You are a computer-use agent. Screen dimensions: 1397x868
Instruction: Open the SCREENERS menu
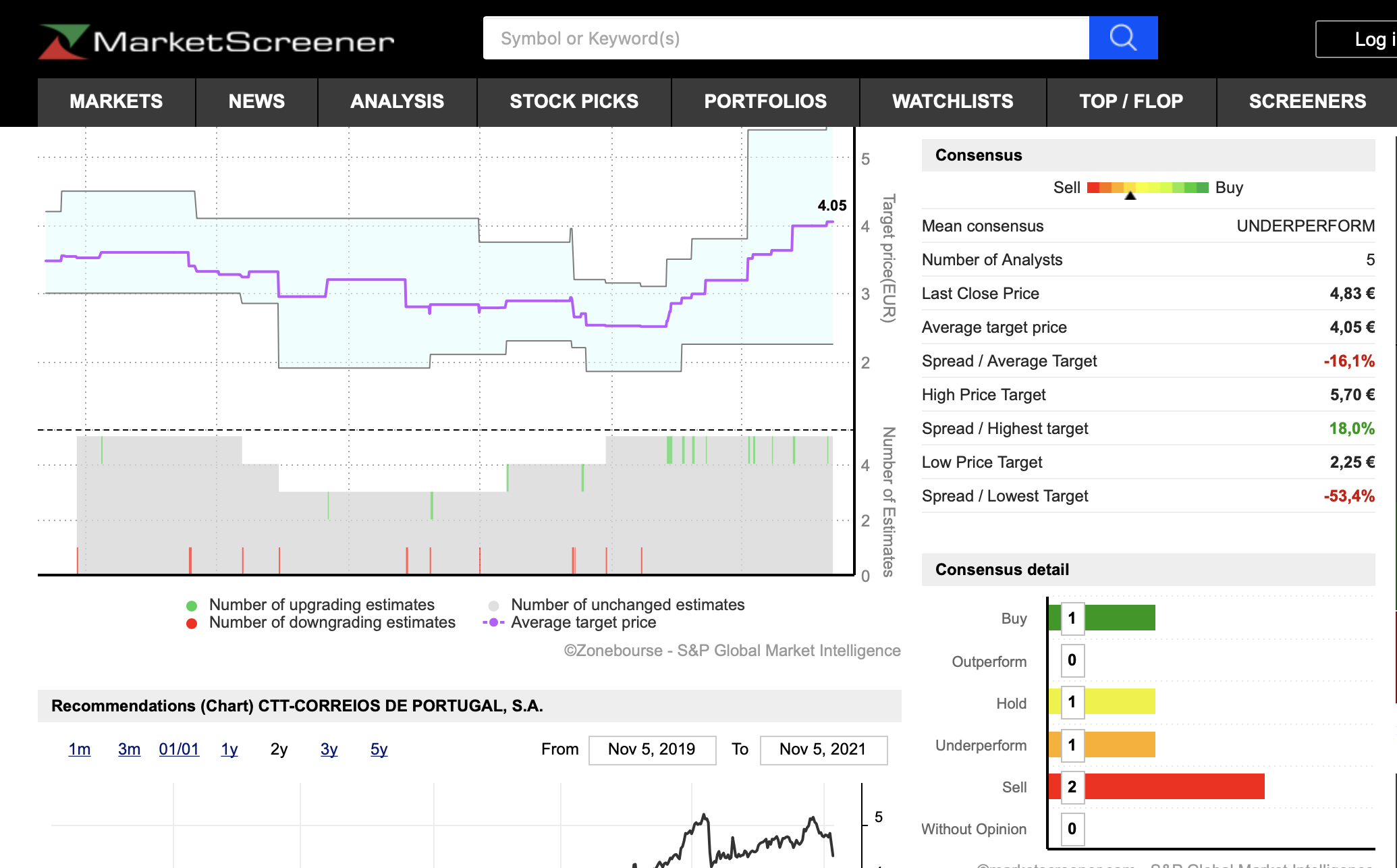pyautogui.click(x=1307, y=101)
